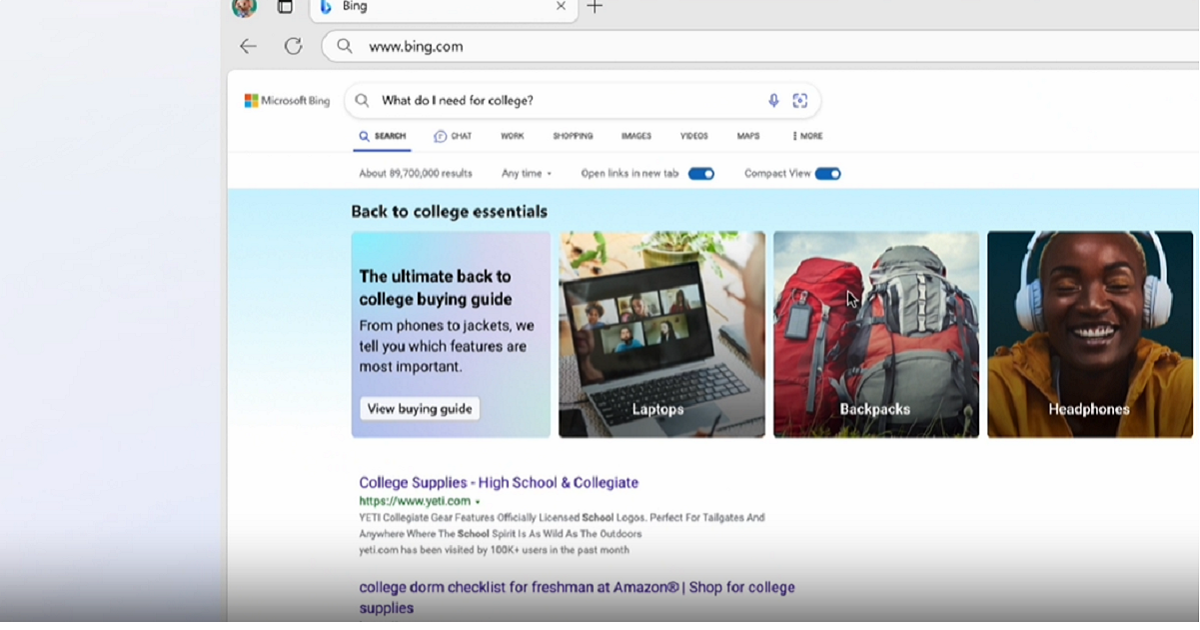Open the Backpacks card thumbnail
Viewport: 1200px width, 630px height.
876,334
